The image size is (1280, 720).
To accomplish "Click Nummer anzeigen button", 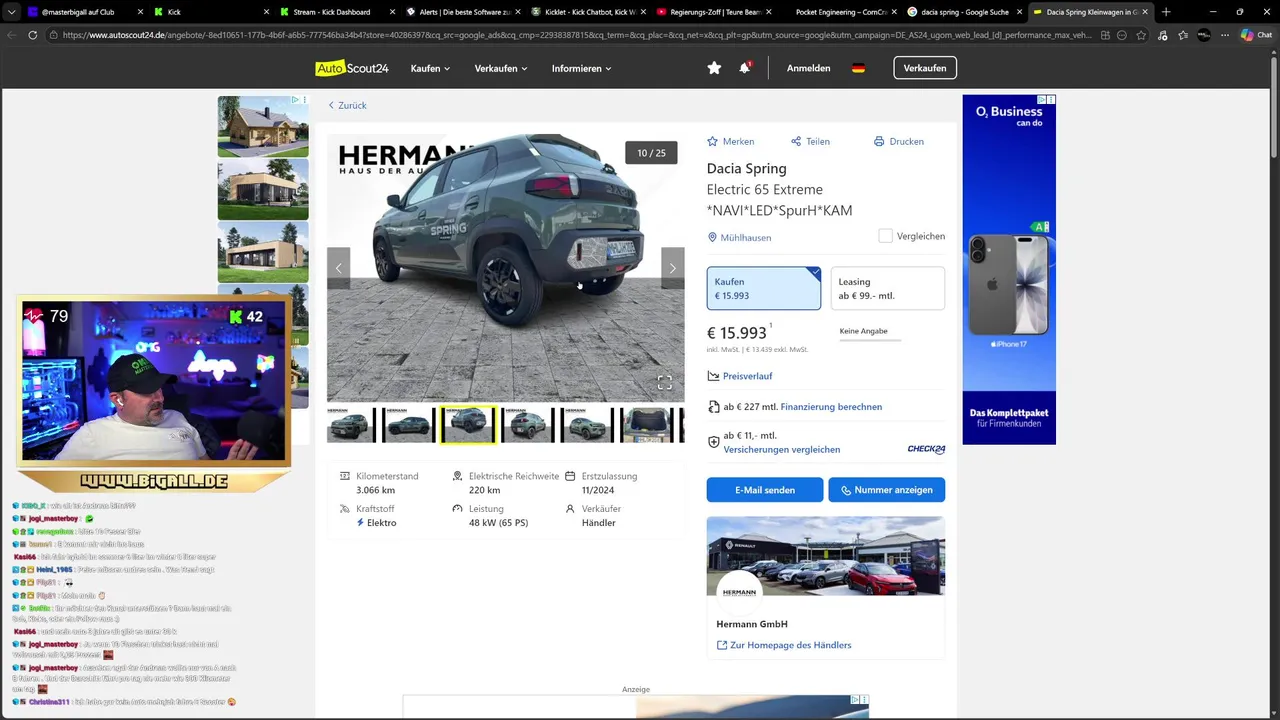I will click(886, 490).
